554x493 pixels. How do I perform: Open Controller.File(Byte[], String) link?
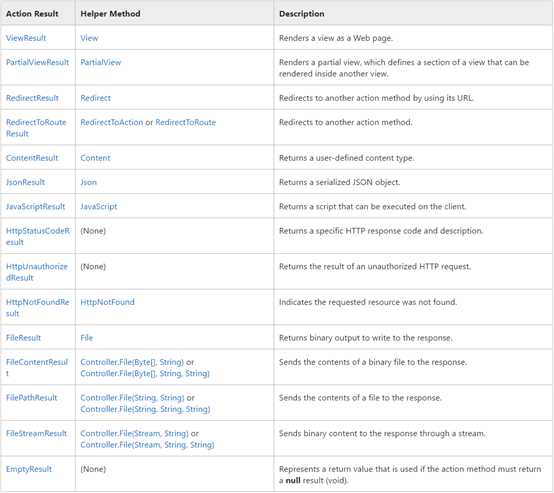click(x=132, y=362)
